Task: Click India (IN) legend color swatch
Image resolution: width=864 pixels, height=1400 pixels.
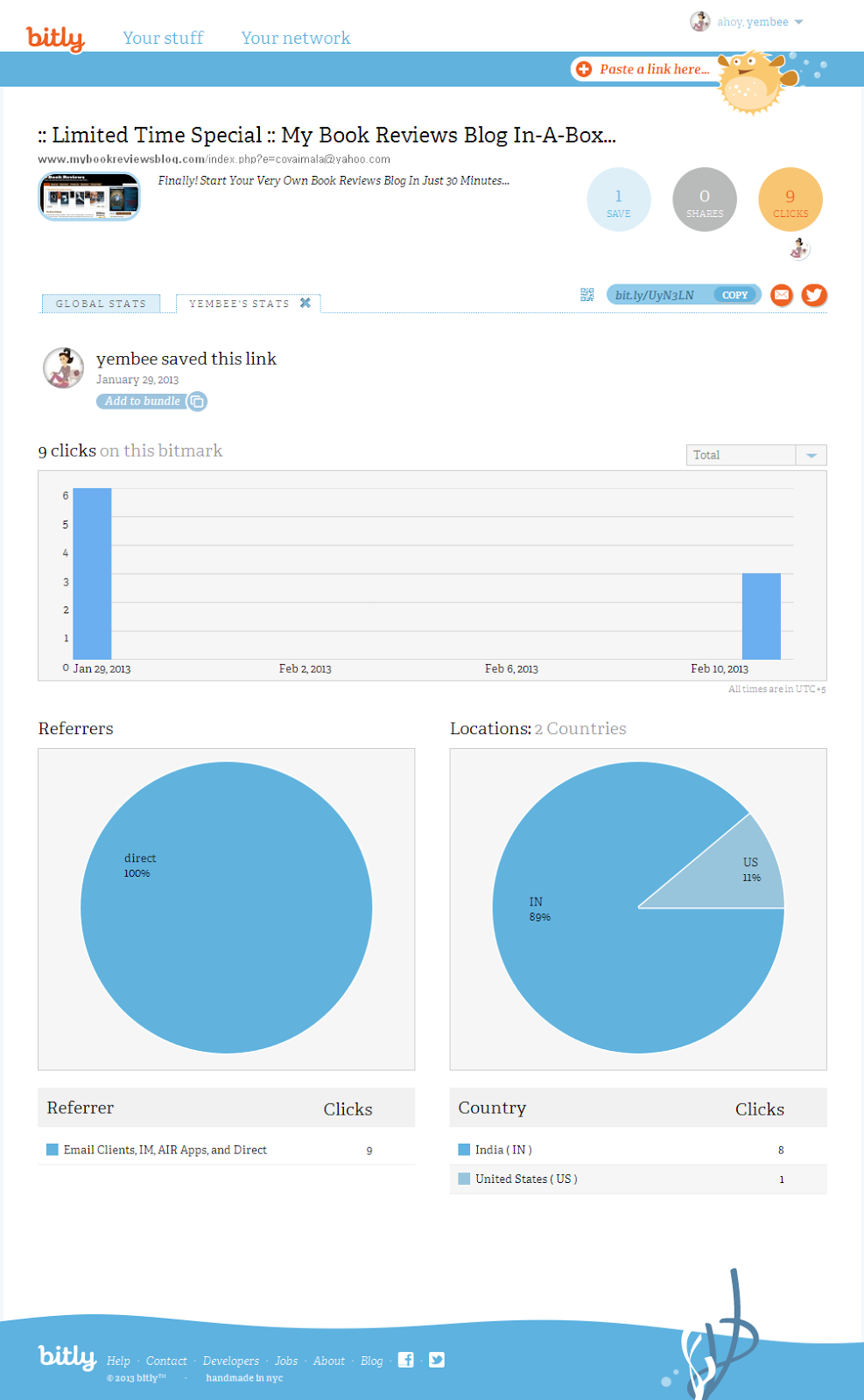Action: (x=464, y=1150)
